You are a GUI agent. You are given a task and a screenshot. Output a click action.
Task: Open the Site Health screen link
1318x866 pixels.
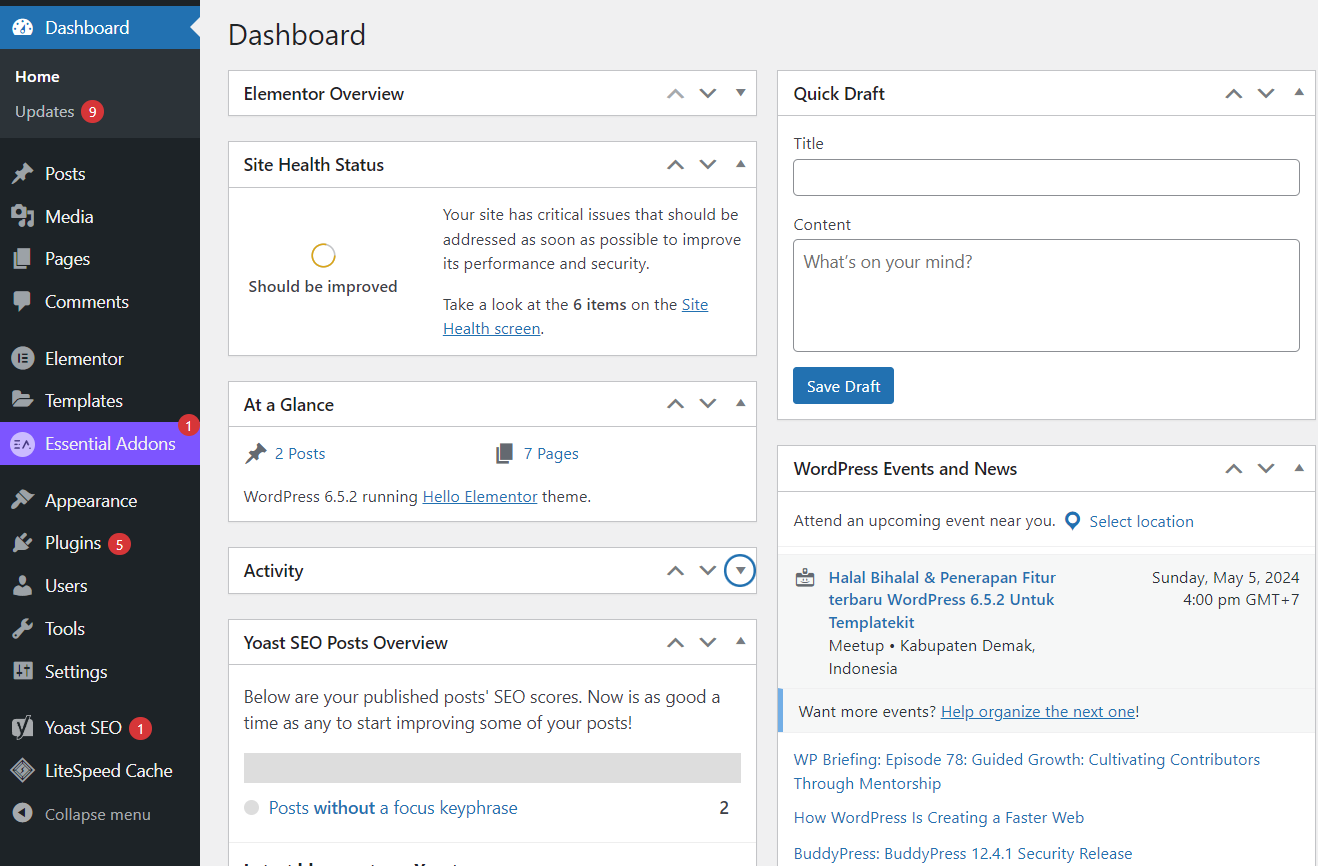[x=576, y=316]
